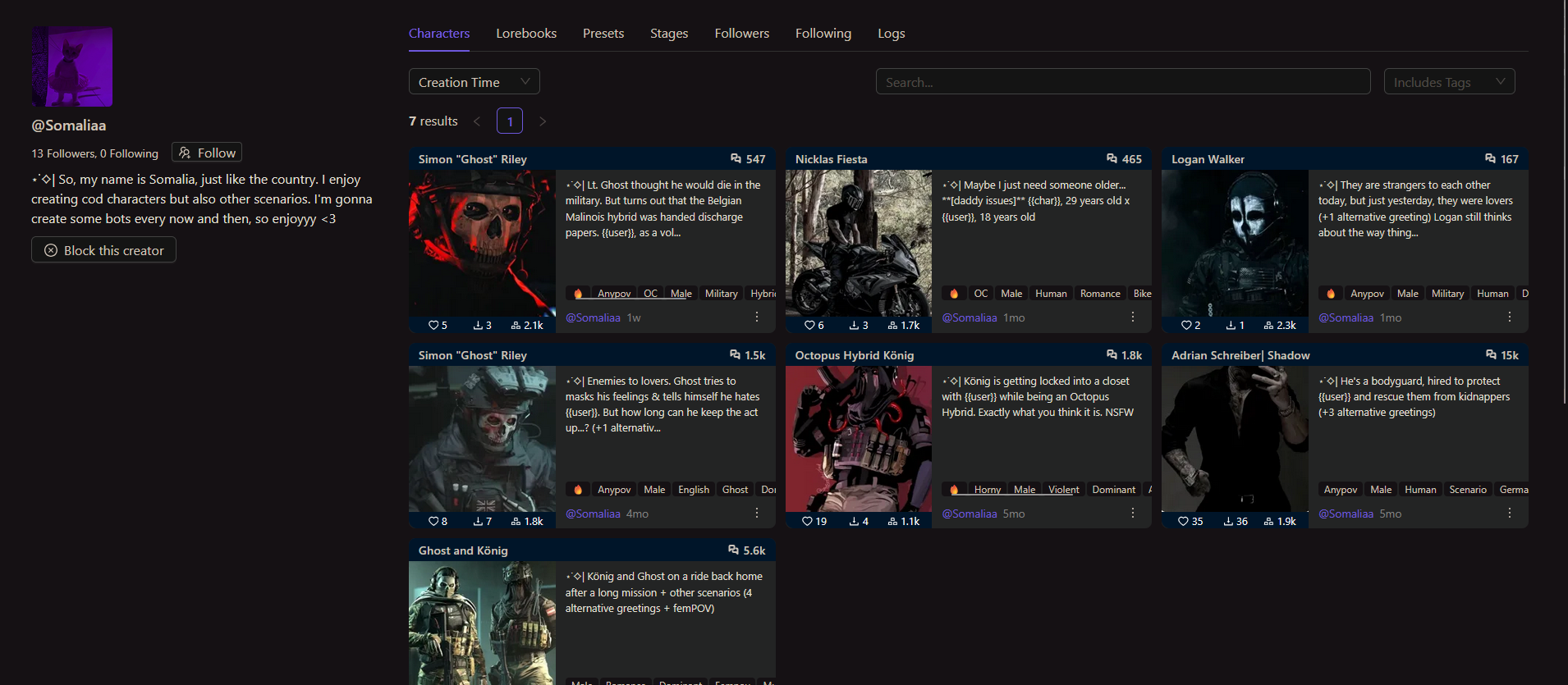
Task: Switch to the Lorebooks tab
Action: pyautogui.click(x=526, y=34)
